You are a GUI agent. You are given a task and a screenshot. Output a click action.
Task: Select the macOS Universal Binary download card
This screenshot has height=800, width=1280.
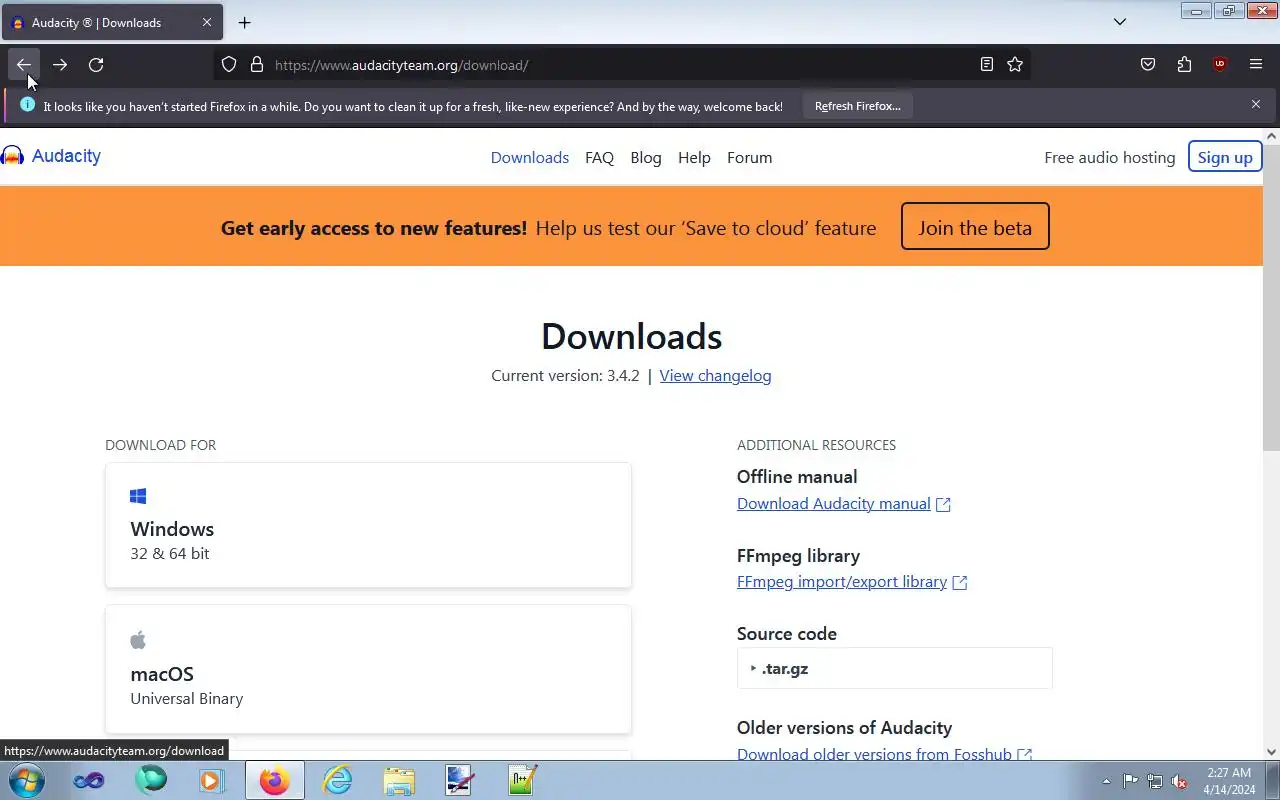click(x=368, y=669)
